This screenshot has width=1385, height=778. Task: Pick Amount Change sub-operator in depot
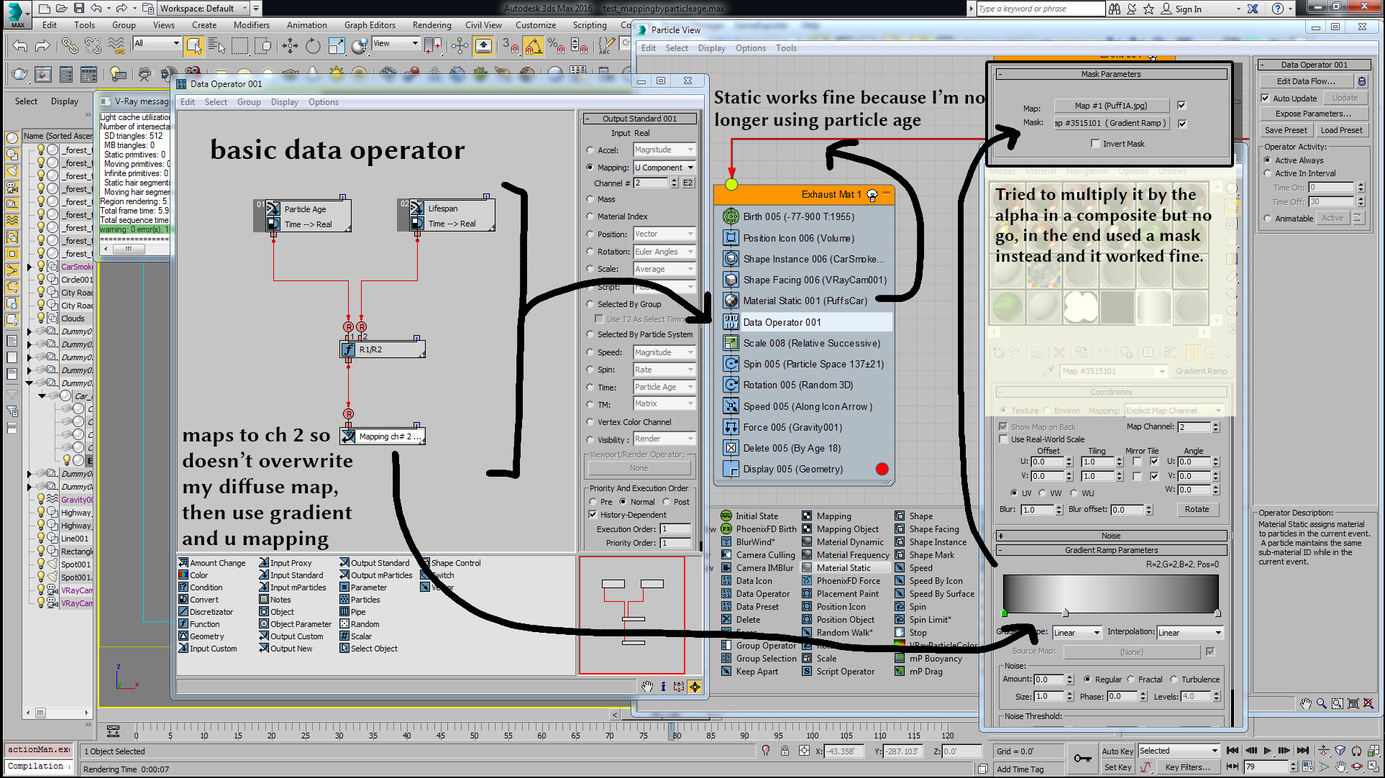tap(212, 563)
